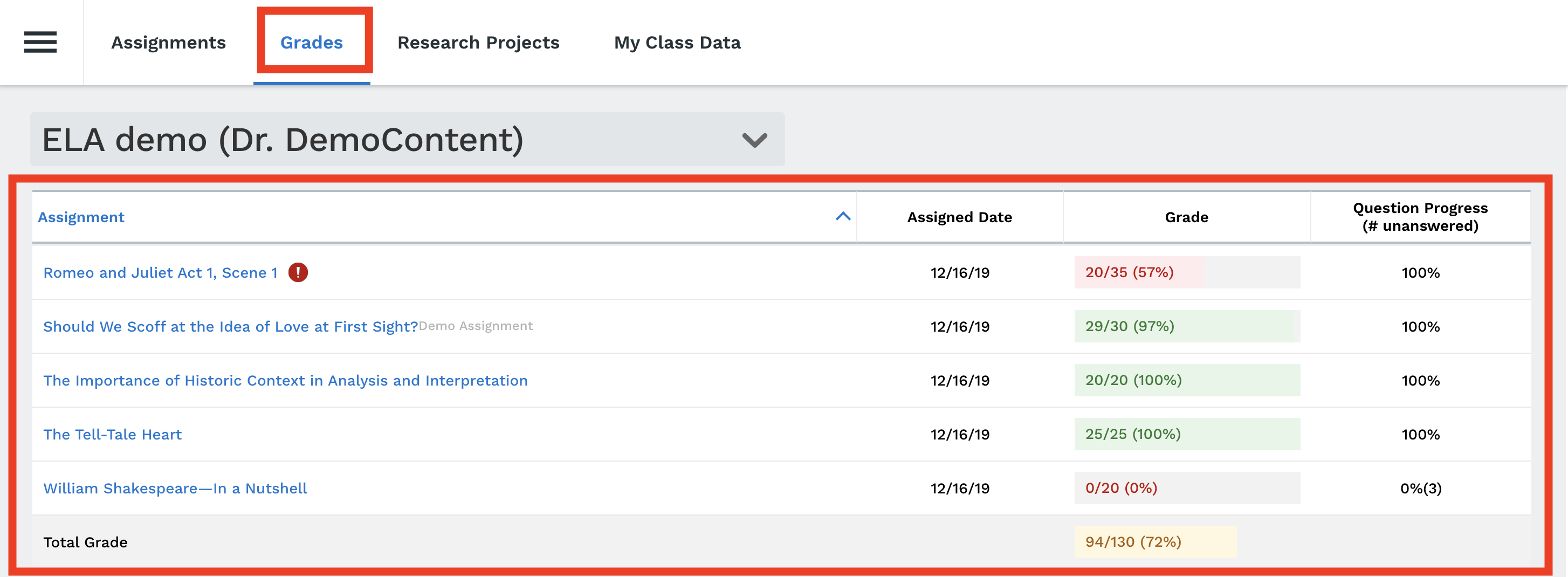
Task: Click the Total Grade row label
Action: [x=85, y=542]
